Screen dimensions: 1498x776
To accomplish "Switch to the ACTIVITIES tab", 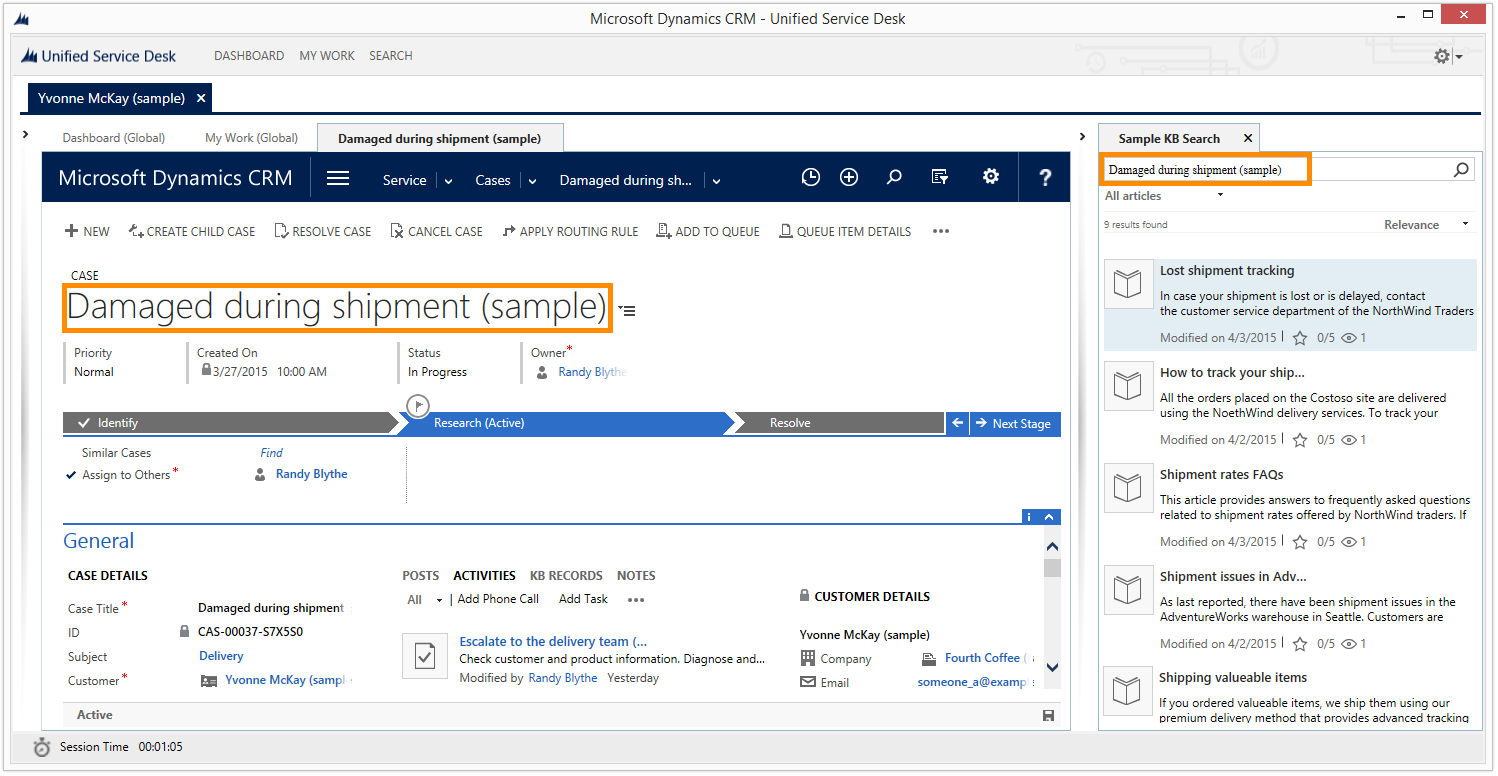I will click(x=484, y=575).
